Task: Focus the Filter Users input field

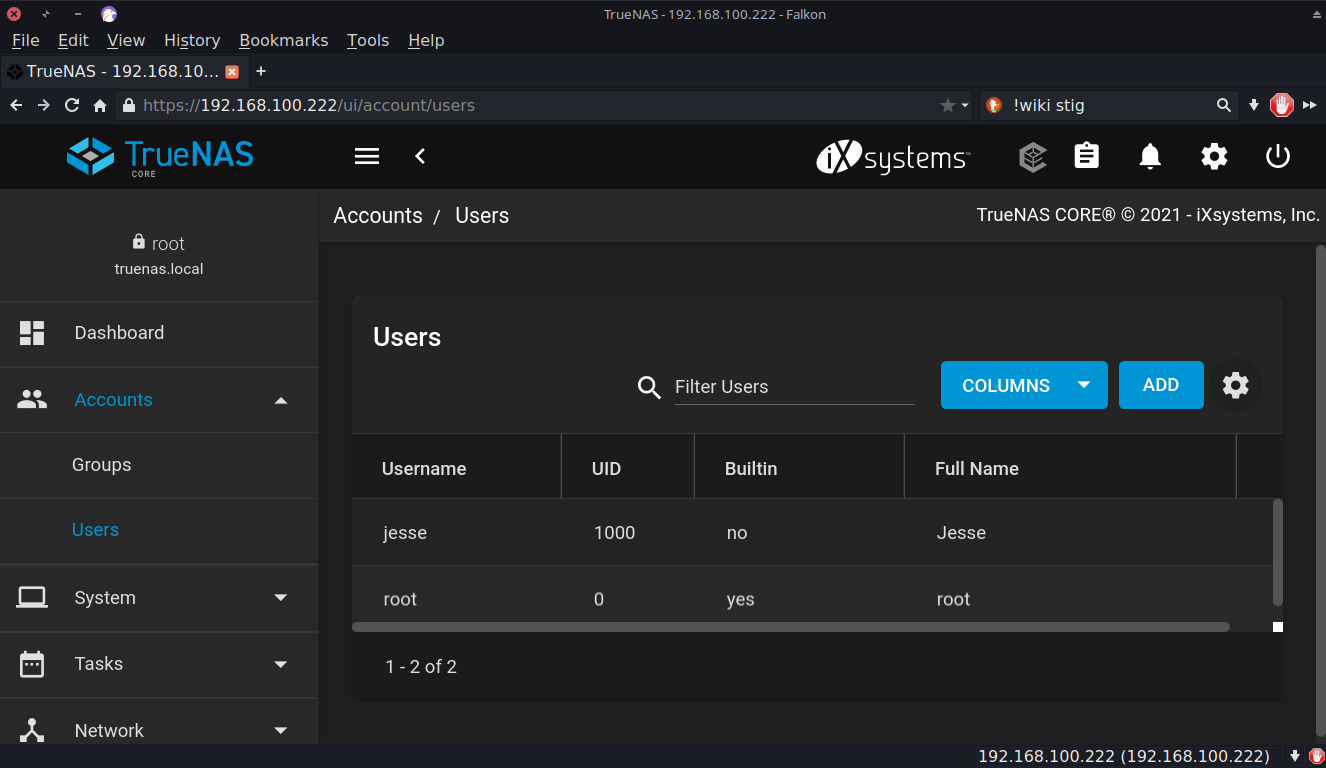Action: pyautogui.click(x=794, y=387)
